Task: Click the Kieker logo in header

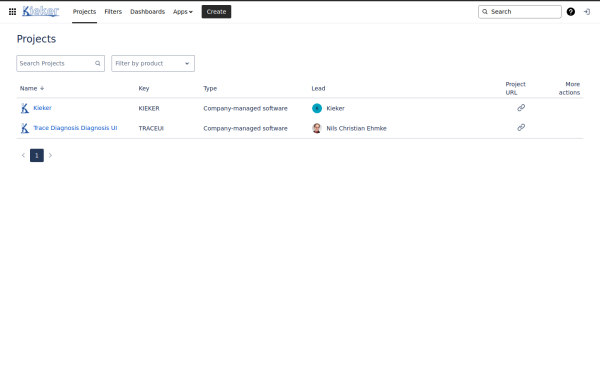Action: (x=41, y=11)
